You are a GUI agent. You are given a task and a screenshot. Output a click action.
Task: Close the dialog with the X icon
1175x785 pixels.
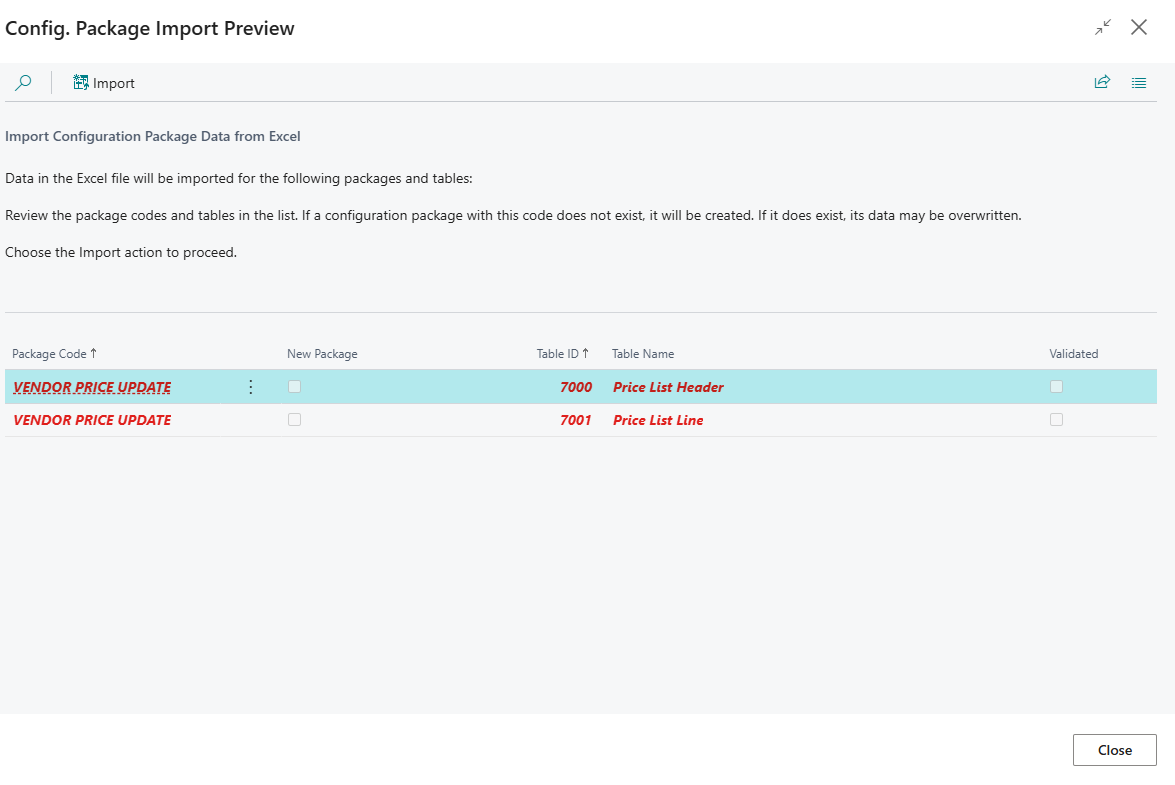pos(1139,28)
